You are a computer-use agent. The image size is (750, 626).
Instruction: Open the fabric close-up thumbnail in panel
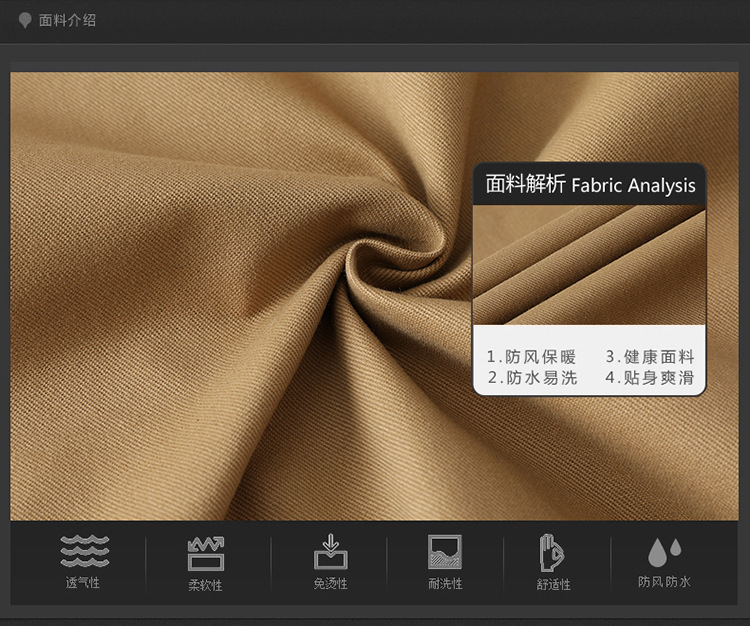(590, 265)
